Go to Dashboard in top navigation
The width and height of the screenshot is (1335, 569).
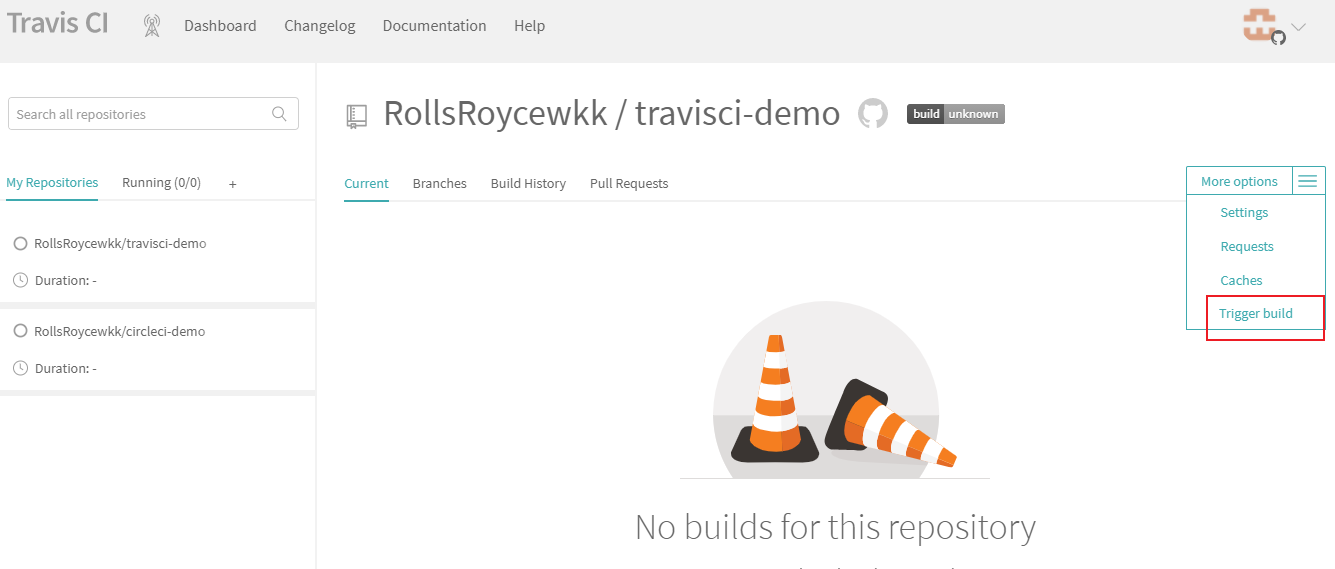220,26
